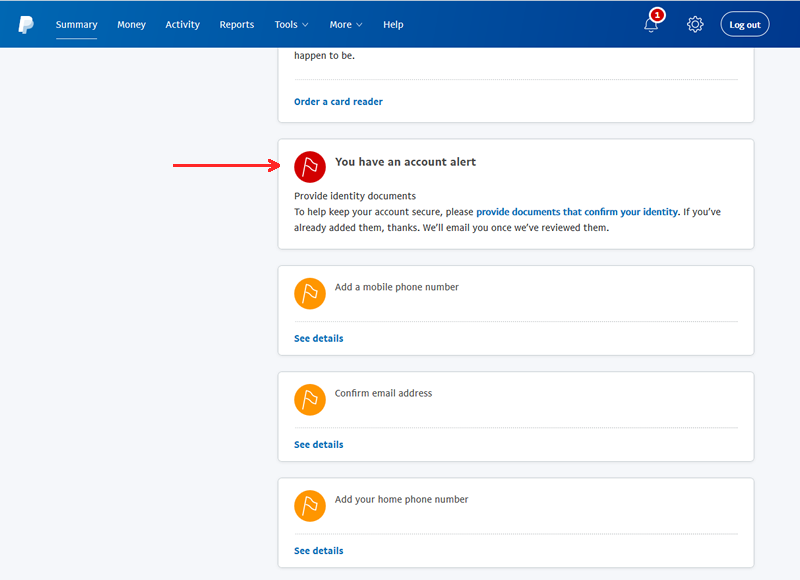Image resolution: width=800 pixels, height=580 pixels.
Task: Open the Help page
Action: 393,24
